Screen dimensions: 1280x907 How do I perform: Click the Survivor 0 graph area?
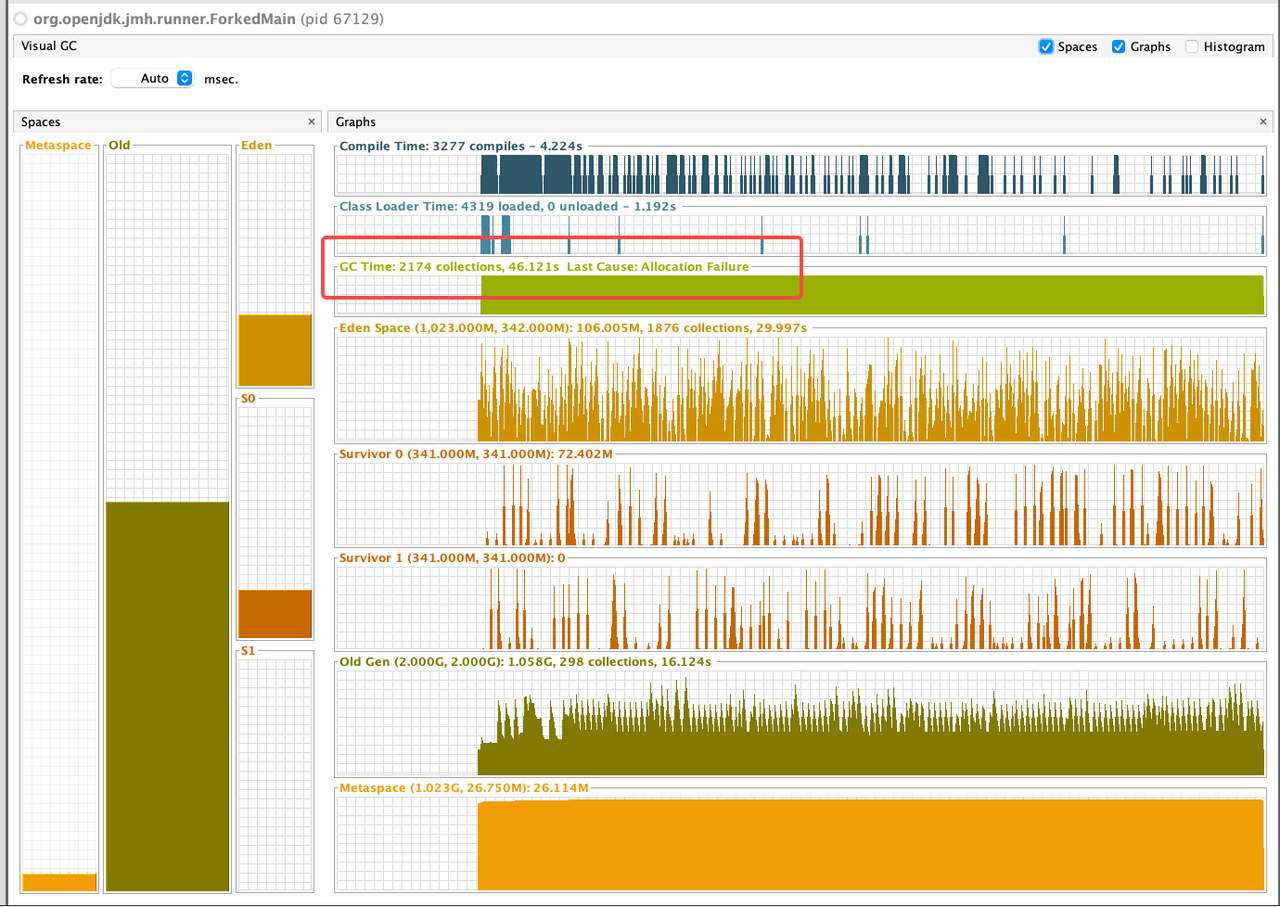[x=800, y=503]
